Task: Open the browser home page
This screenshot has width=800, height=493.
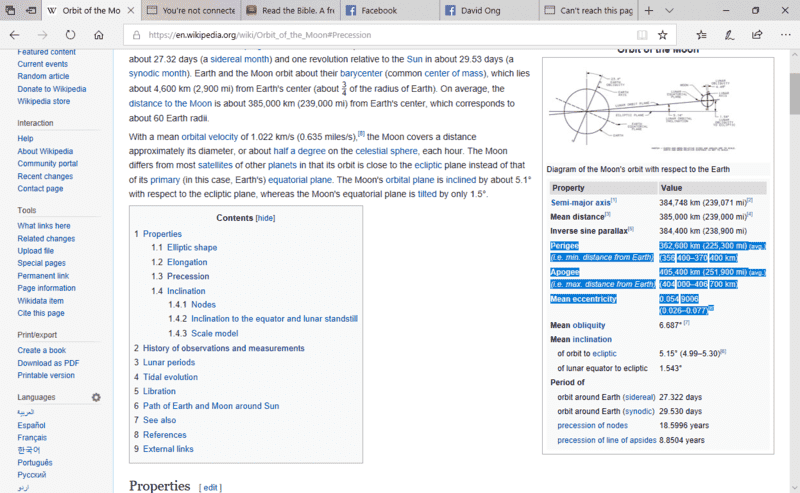Action: 98,35
